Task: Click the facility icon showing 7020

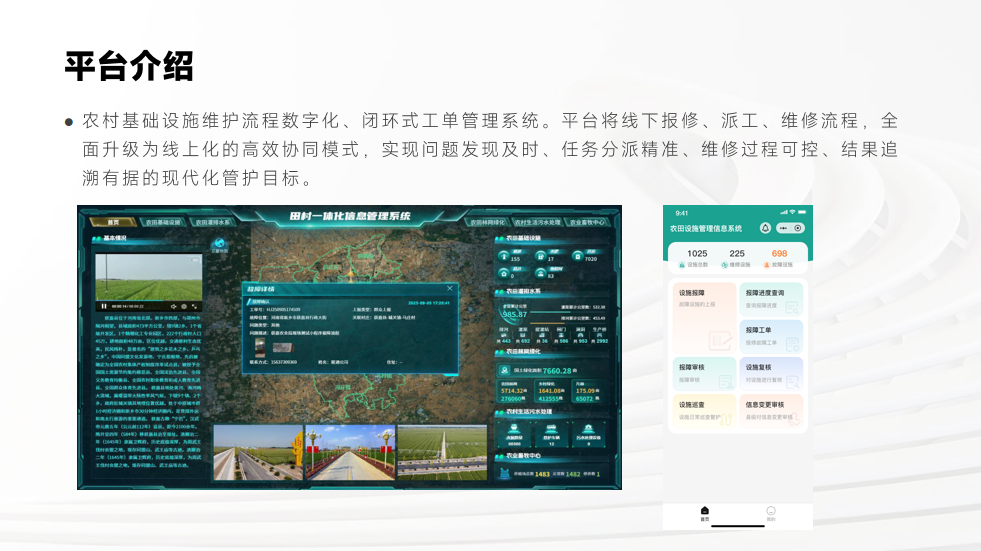Action: [x=577, y=255]
